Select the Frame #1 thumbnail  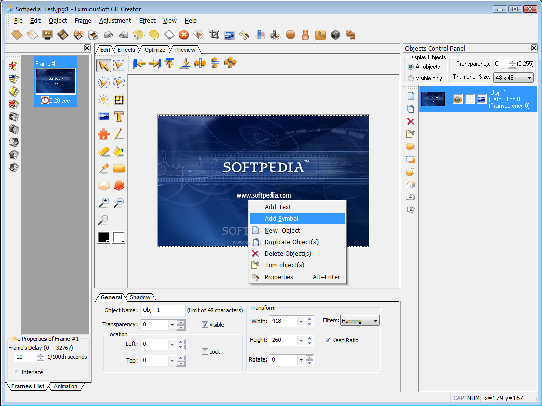[55, 82]
